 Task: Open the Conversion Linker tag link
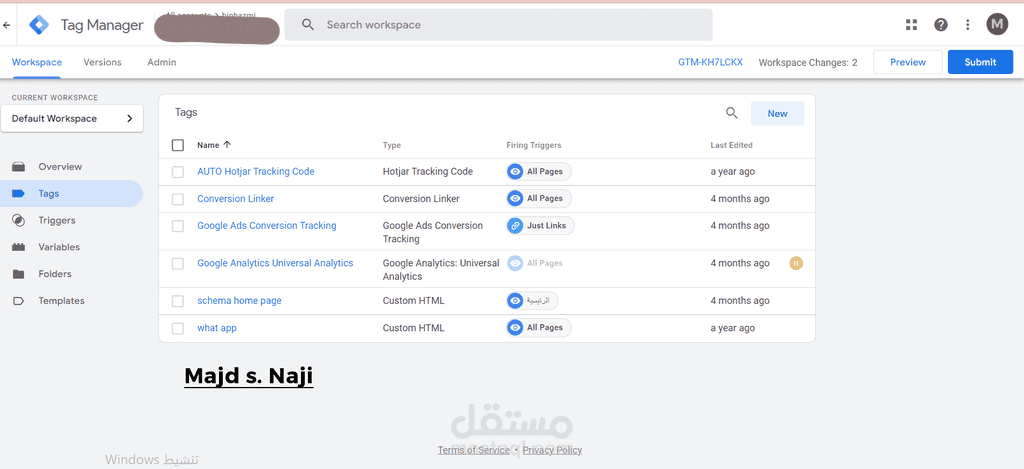[235, 199]
